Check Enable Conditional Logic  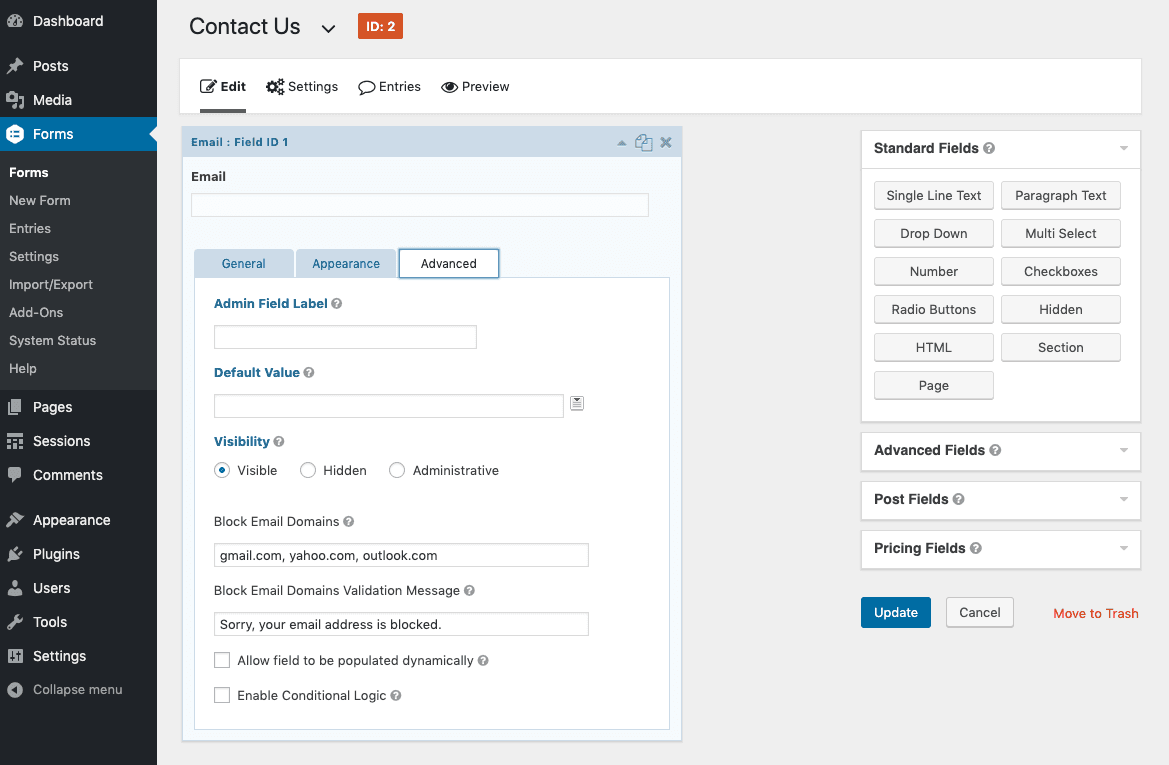click(x=222, y=696)
